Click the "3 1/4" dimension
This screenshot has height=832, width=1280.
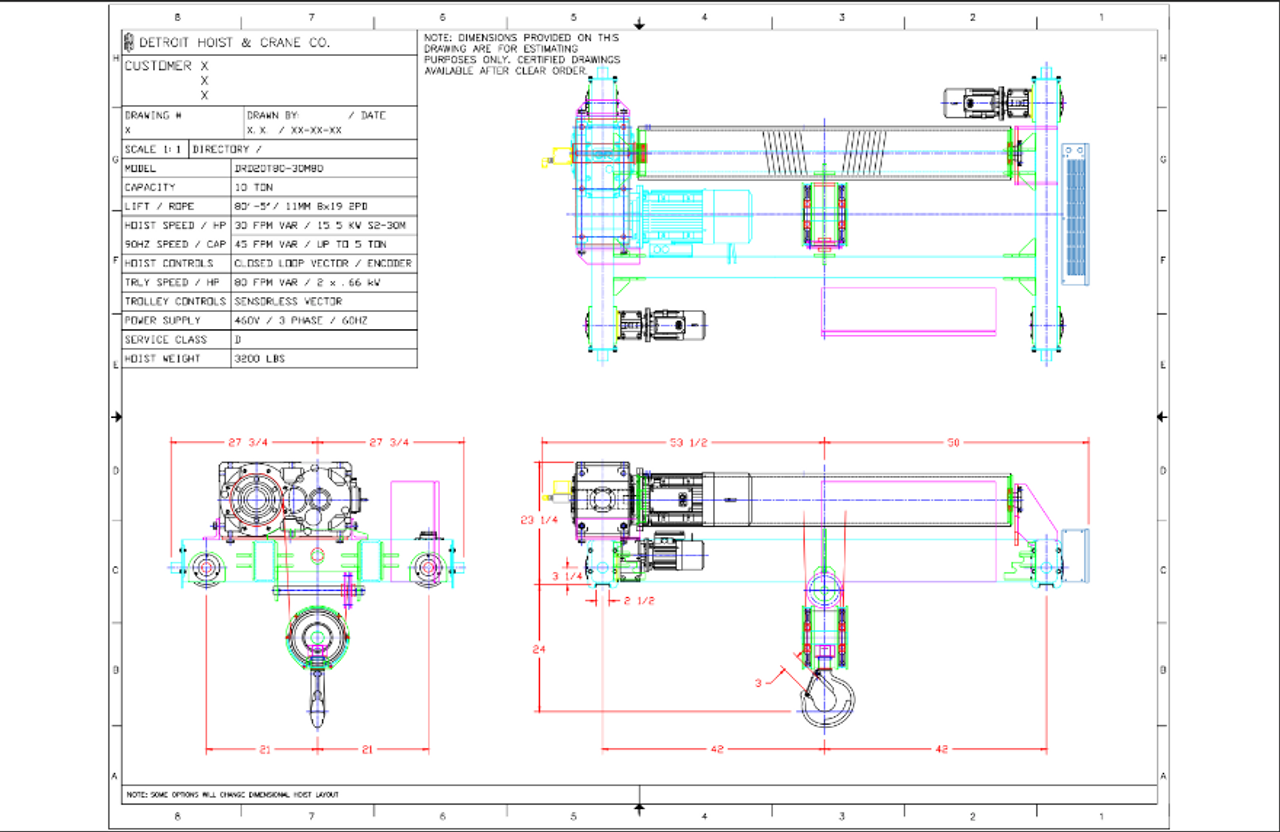569,577
